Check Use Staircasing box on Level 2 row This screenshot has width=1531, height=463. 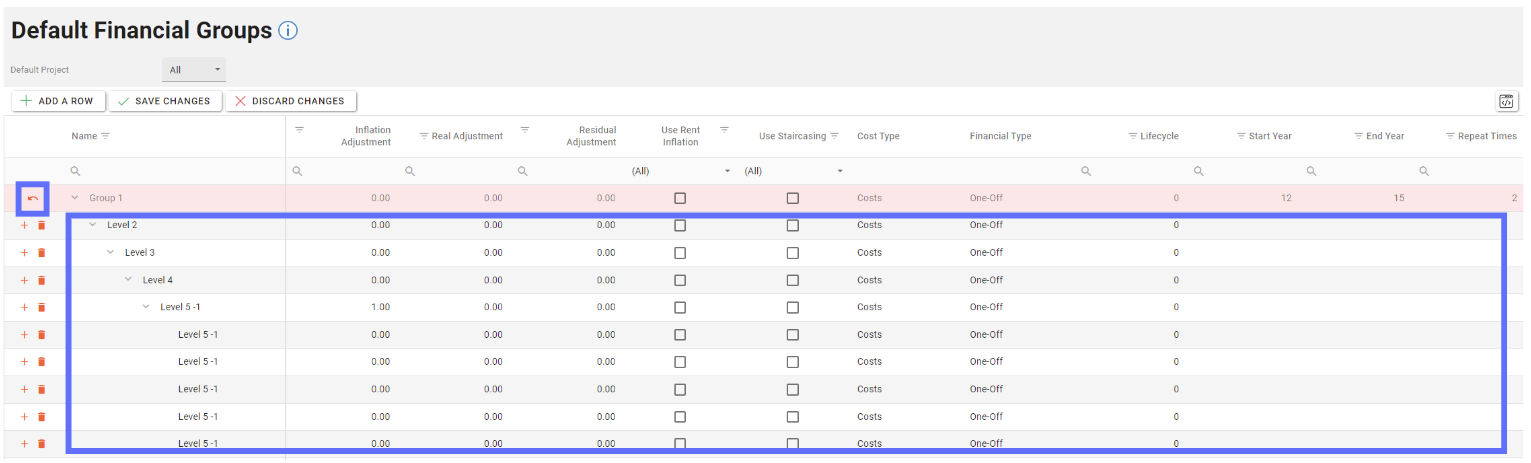pyautogui.click(x=792, y=226)
